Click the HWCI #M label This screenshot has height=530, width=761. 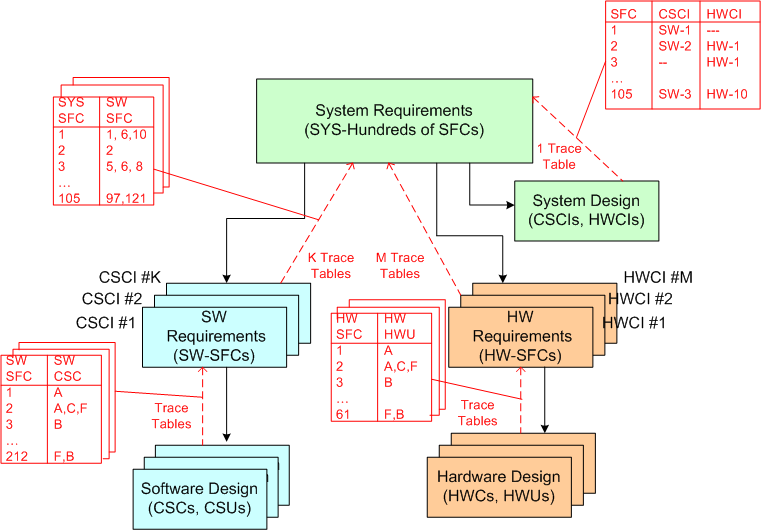click(x=653, y=276)
